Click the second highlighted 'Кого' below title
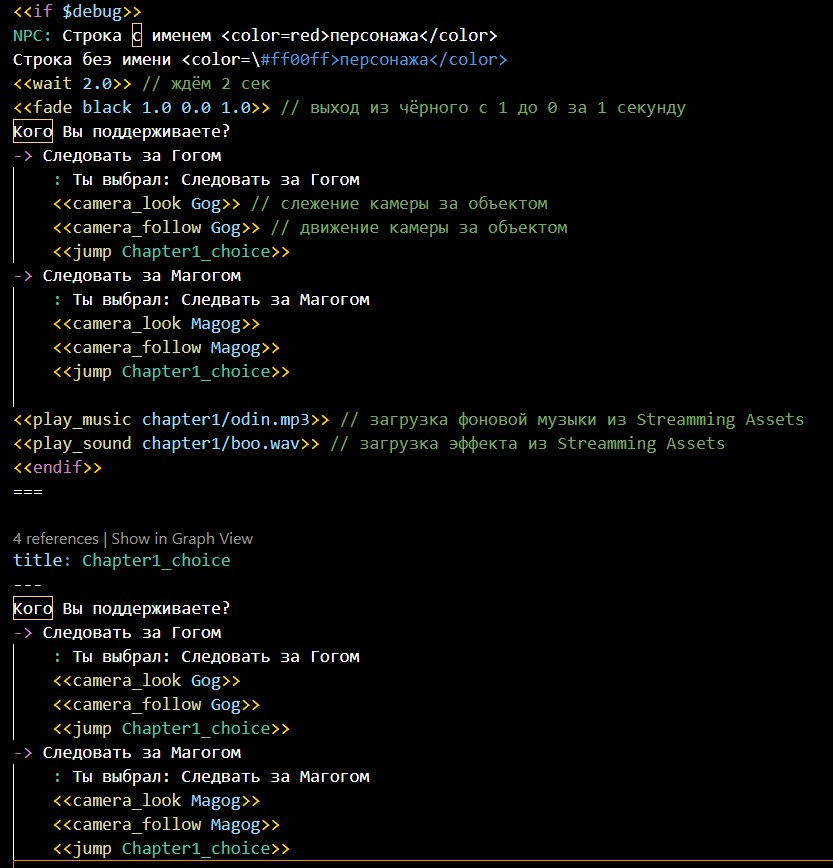 (33, 608)
